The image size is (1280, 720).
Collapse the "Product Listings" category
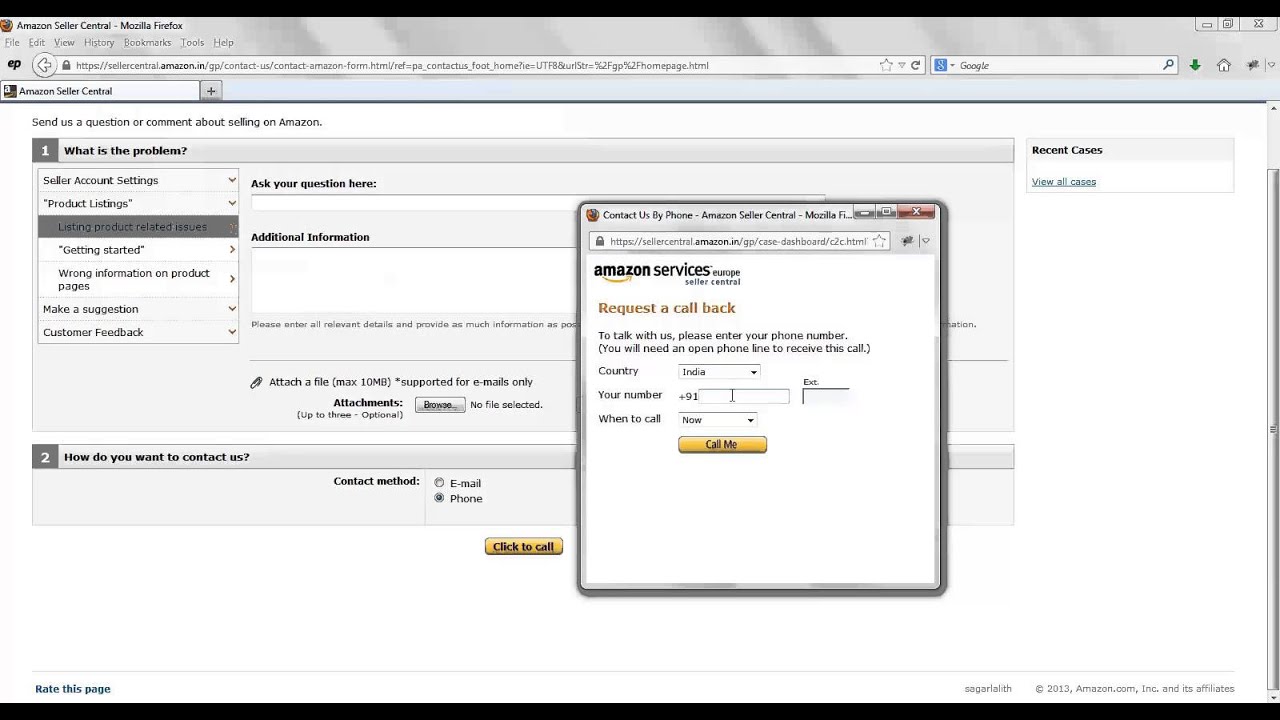click(x=138, y=203)
